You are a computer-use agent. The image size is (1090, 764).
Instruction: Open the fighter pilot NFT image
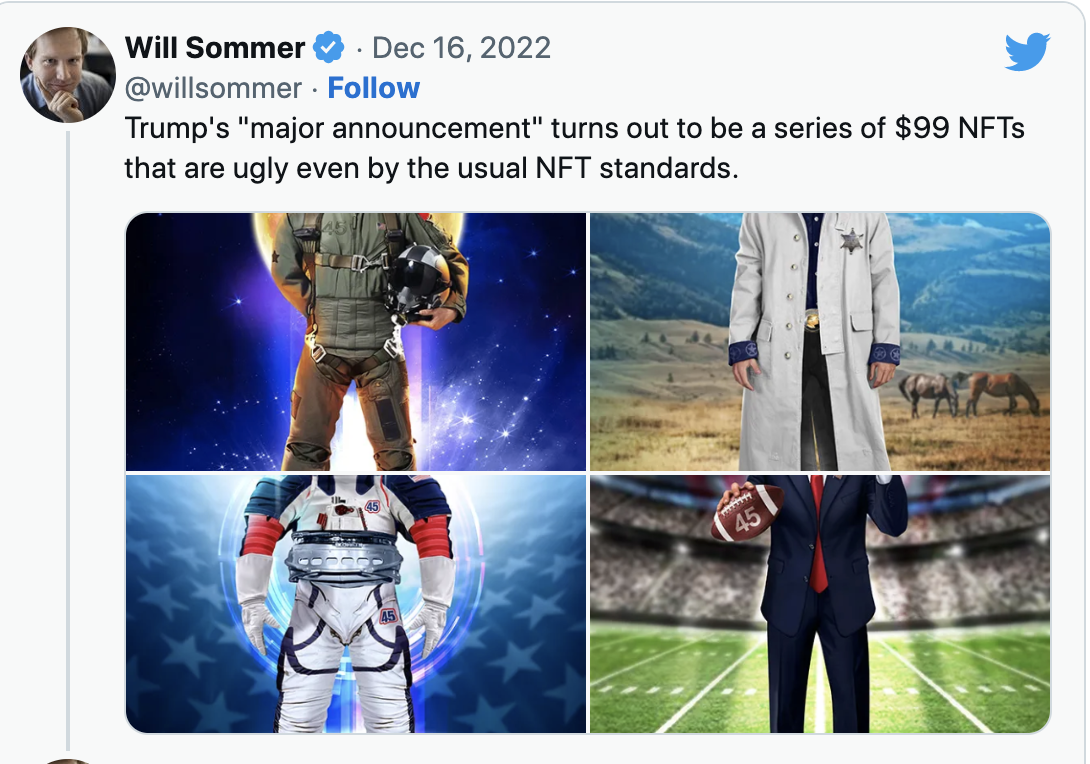click(x=356, y=341)
